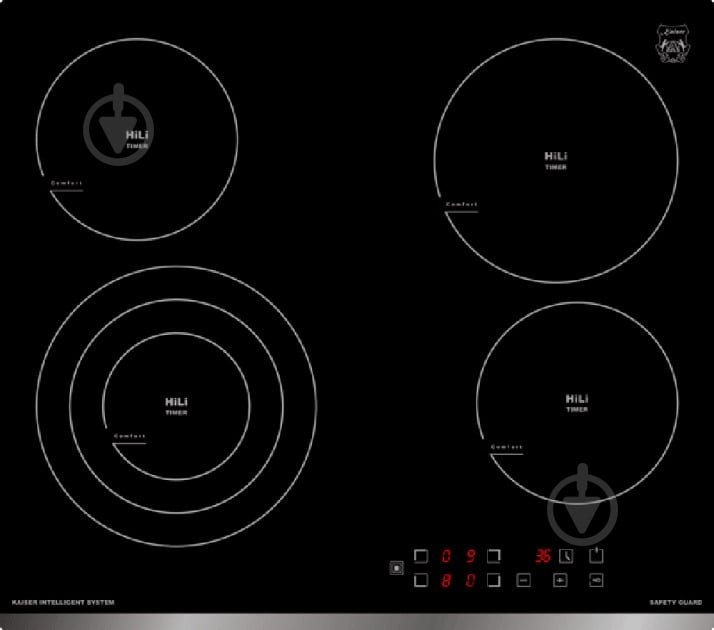The height and width of the screenshot is (630, 714).
Task: Tap Comfort label on the bottom-right burner
Action: (507, 446)
